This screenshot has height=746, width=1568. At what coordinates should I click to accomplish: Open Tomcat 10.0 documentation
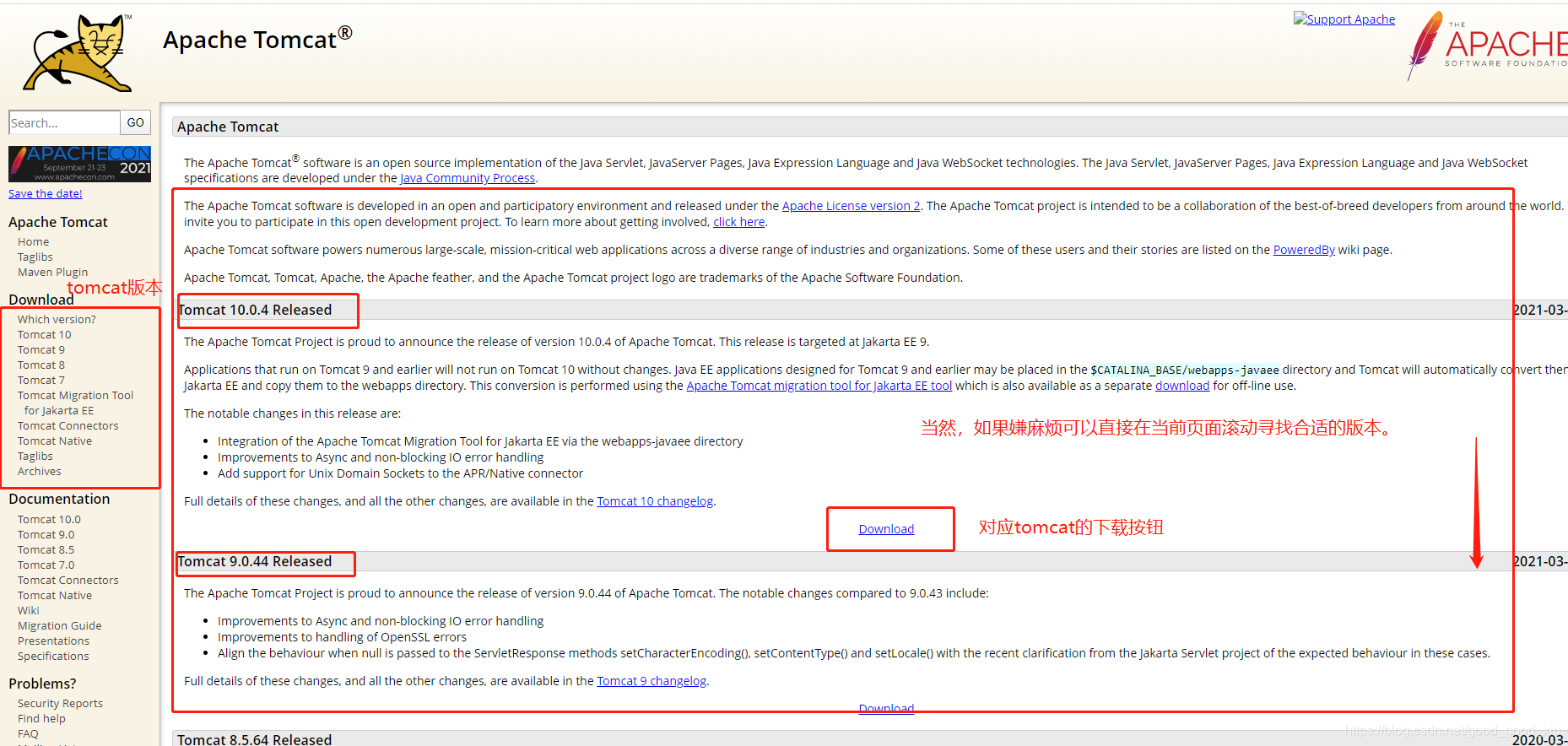50,519
